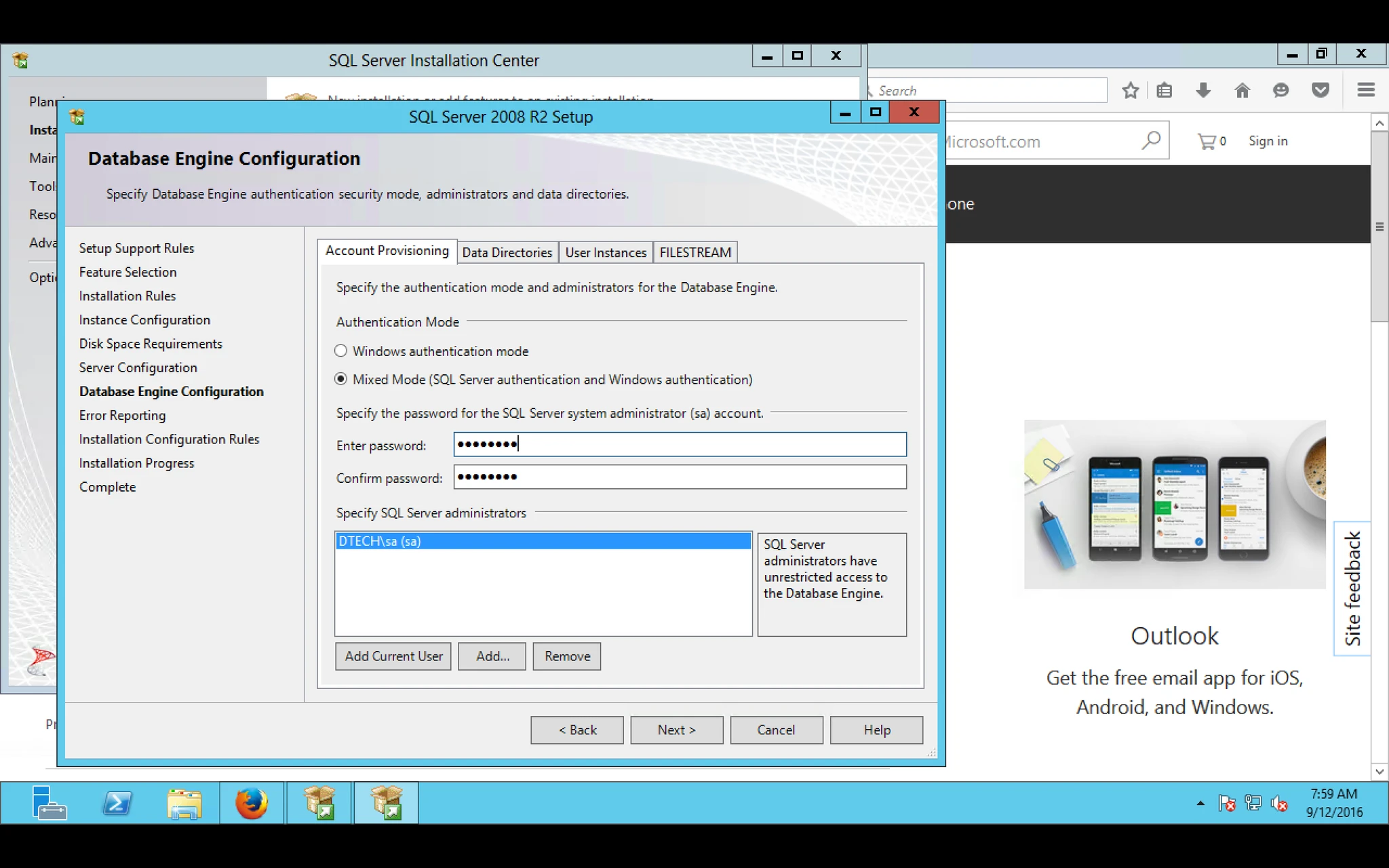This screenshot has height=868, width=1389.
Task: Go to Firefox home page icon
Action: [x=1242, y=90]
